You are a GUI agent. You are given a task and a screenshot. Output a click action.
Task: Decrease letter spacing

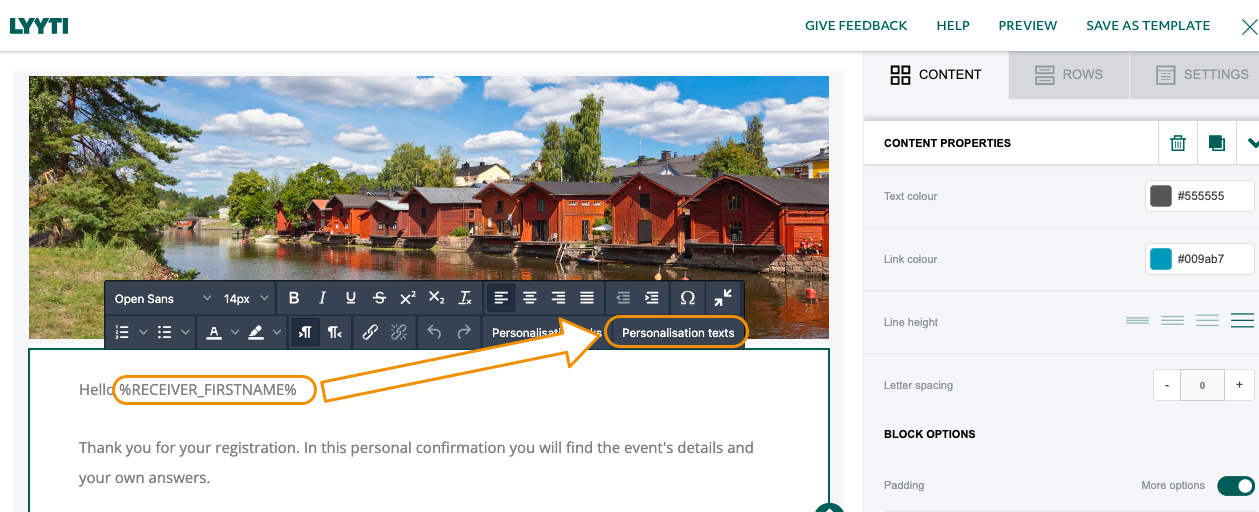(1167, 385)
